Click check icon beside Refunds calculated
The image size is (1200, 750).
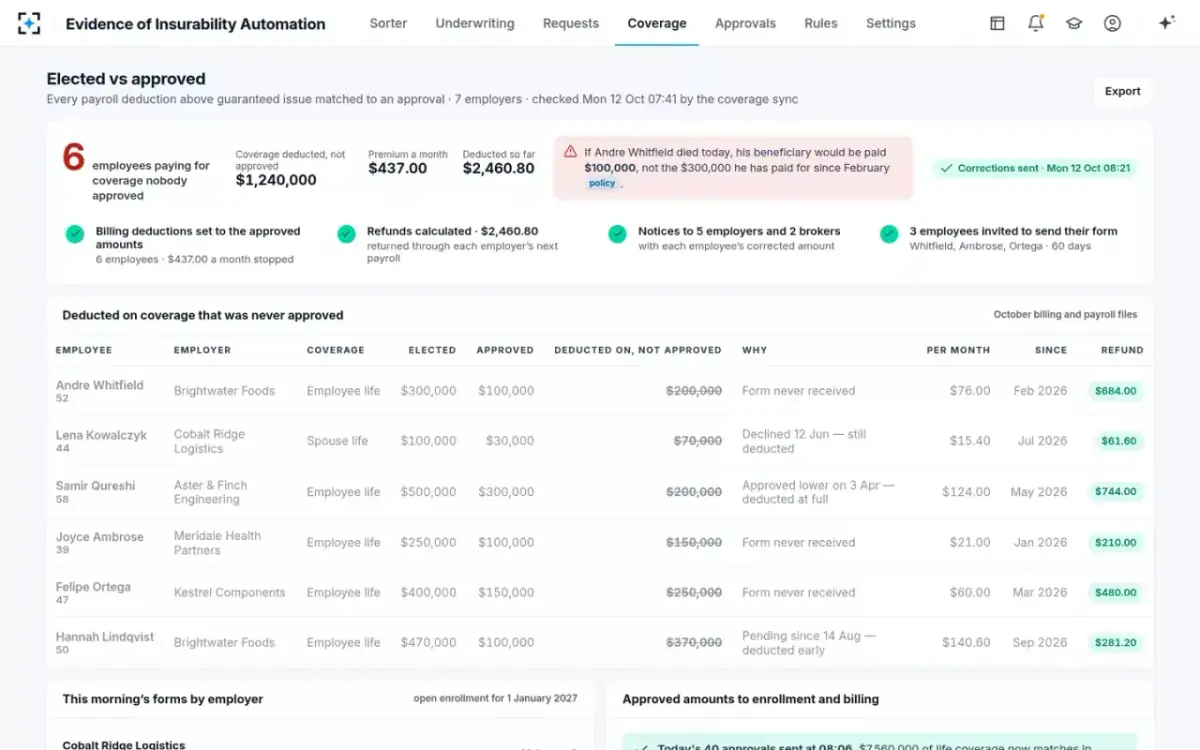point(346,234)
